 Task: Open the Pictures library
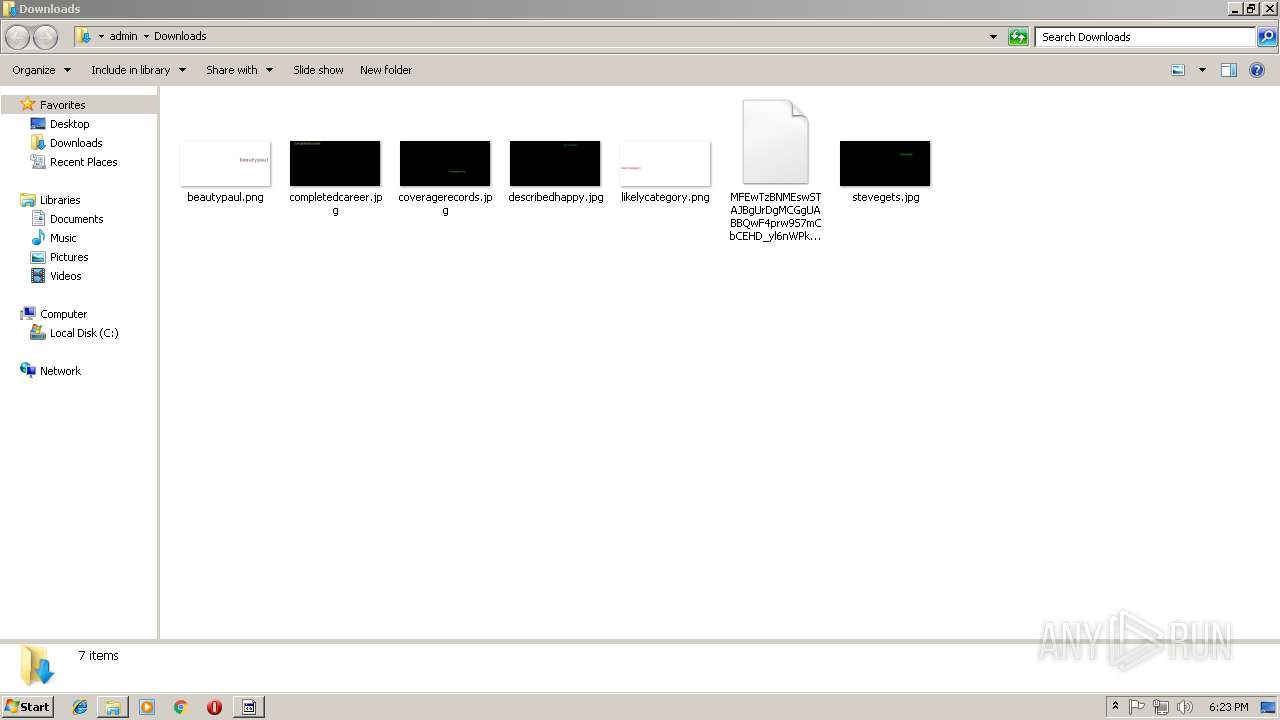pyautogui.click(x=69, y=257)
